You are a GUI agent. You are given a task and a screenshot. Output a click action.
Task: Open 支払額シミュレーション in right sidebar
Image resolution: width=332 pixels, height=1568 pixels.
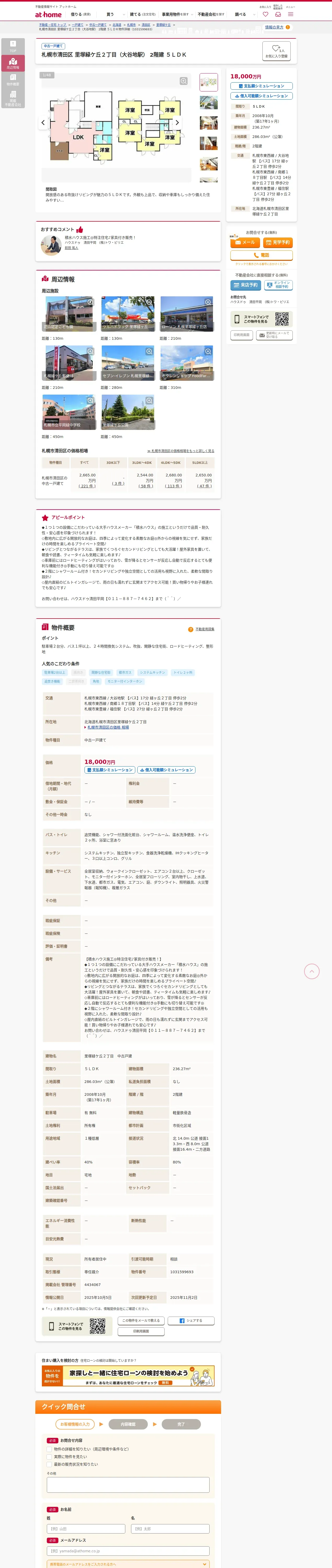[261, 86]
